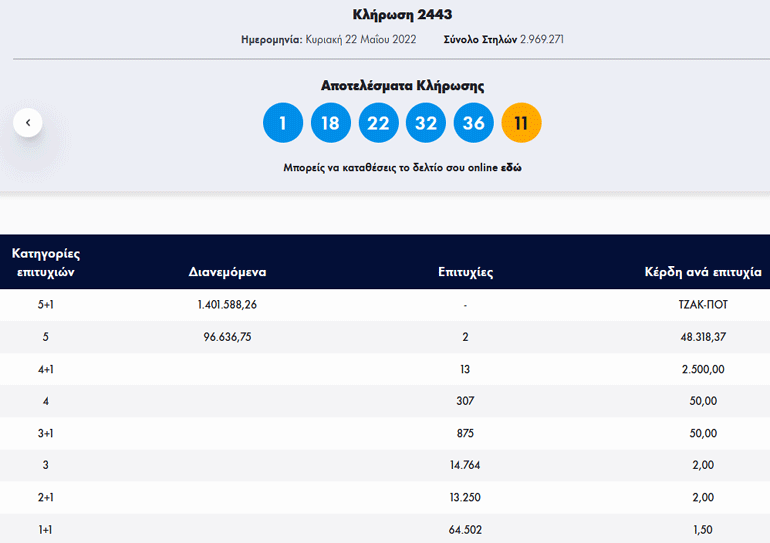Click the 'Επιτυχίες' column header

[465, 272]
